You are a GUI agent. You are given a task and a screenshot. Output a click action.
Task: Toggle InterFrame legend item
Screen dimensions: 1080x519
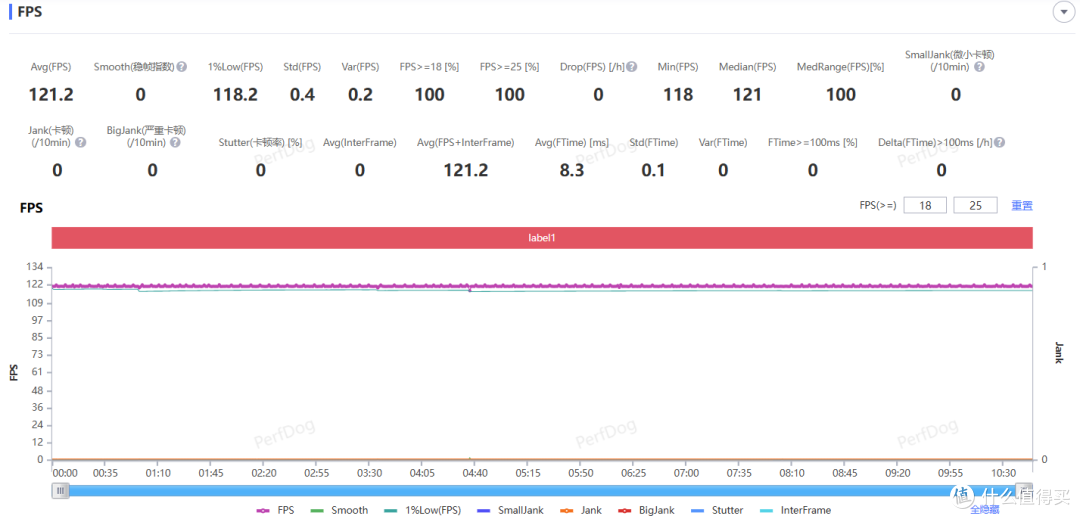(x=795, y=510)
